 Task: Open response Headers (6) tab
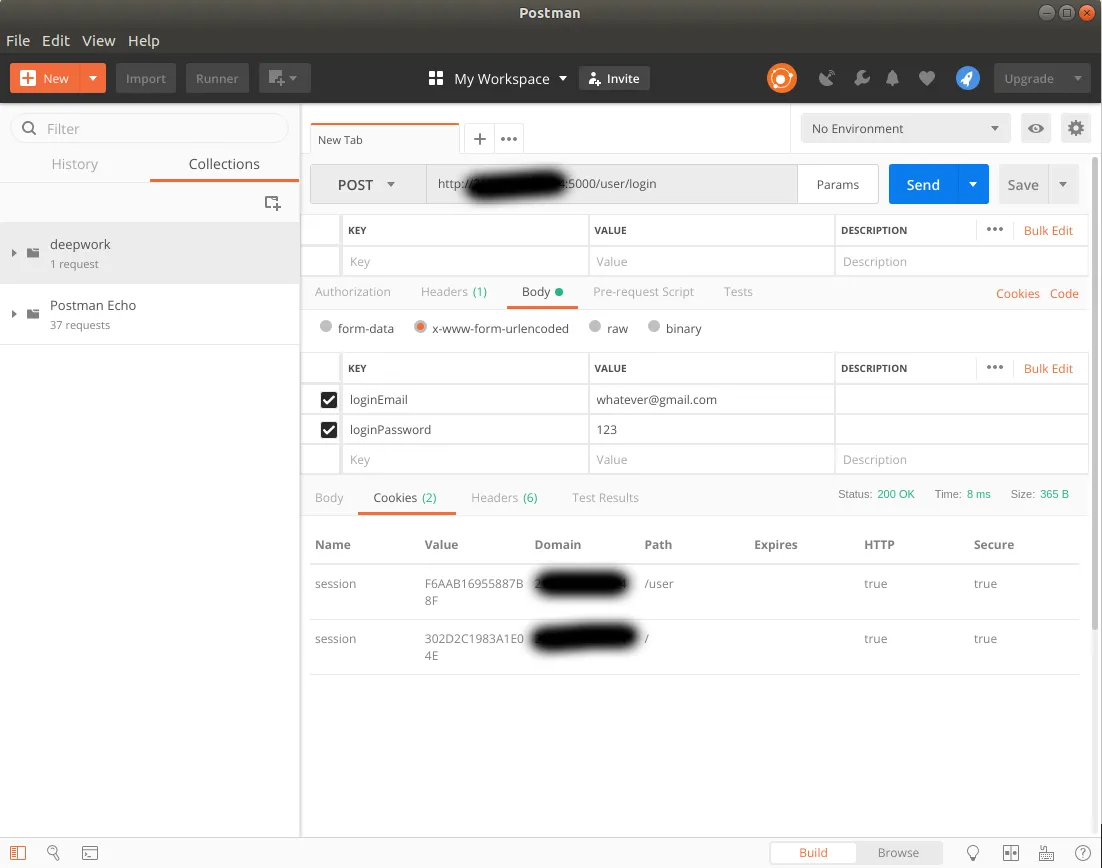504,498
